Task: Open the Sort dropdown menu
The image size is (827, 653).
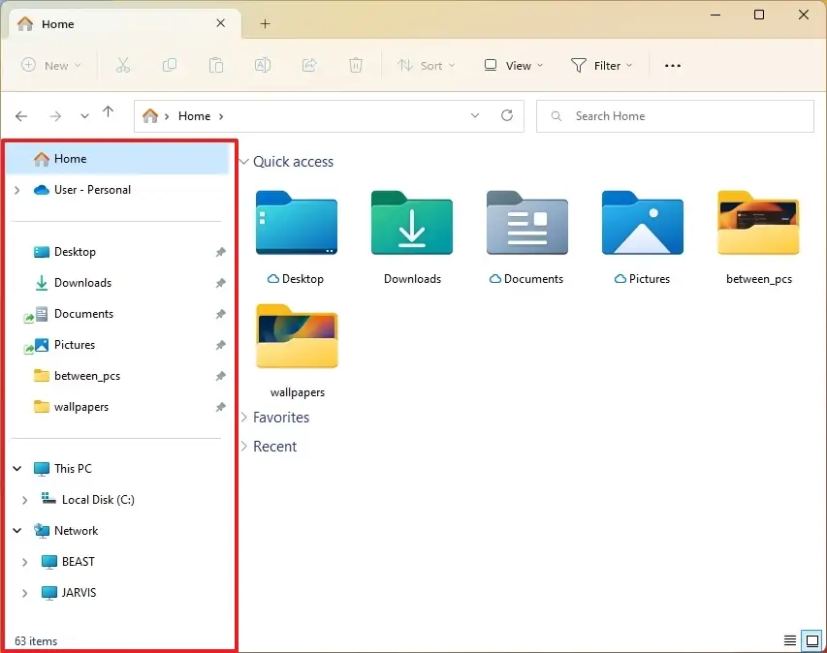Action: tap(426, 66)
